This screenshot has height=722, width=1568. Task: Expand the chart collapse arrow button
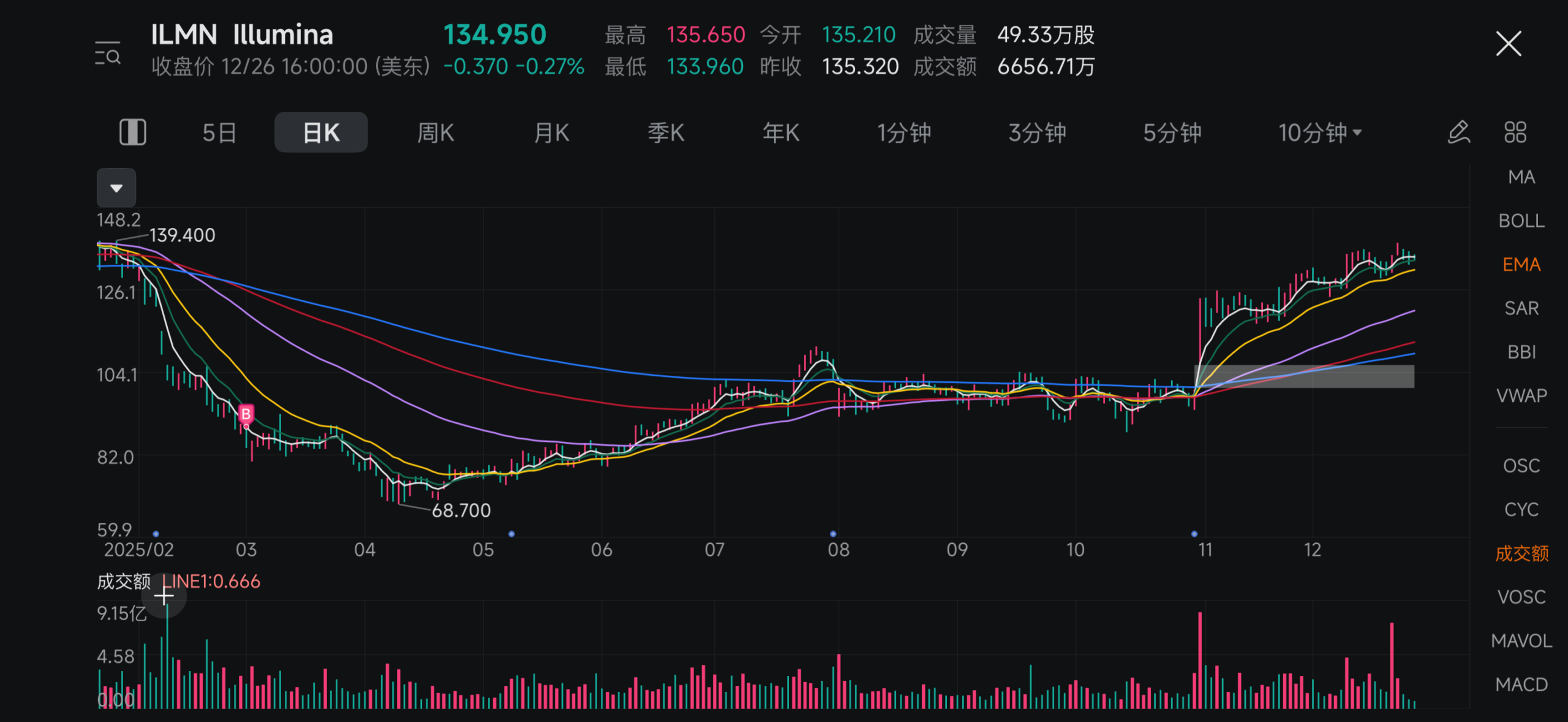click(116, 188)
